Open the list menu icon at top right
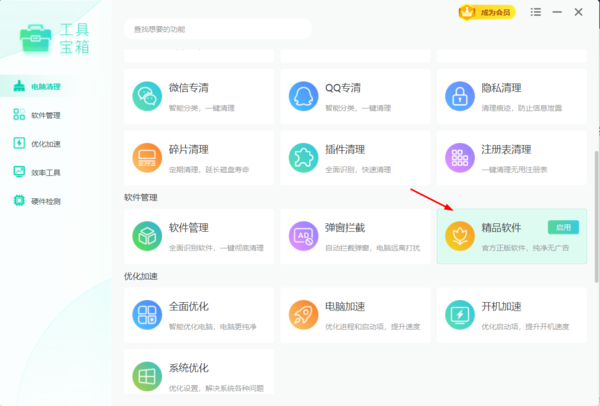Viewport: 600px width, 406px height. click(536, 12)
